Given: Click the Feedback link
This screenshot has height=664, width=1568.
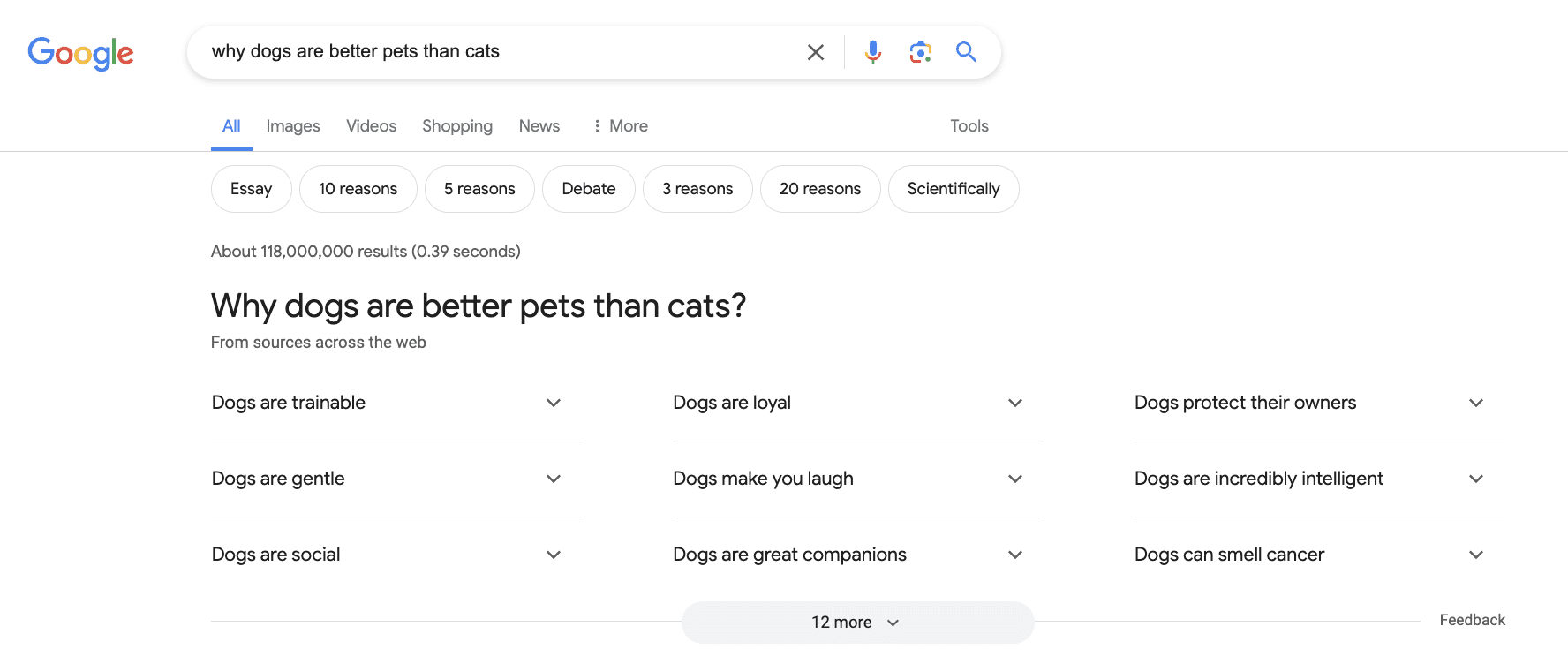Looking at the screenshot, I should [1472, 619].
